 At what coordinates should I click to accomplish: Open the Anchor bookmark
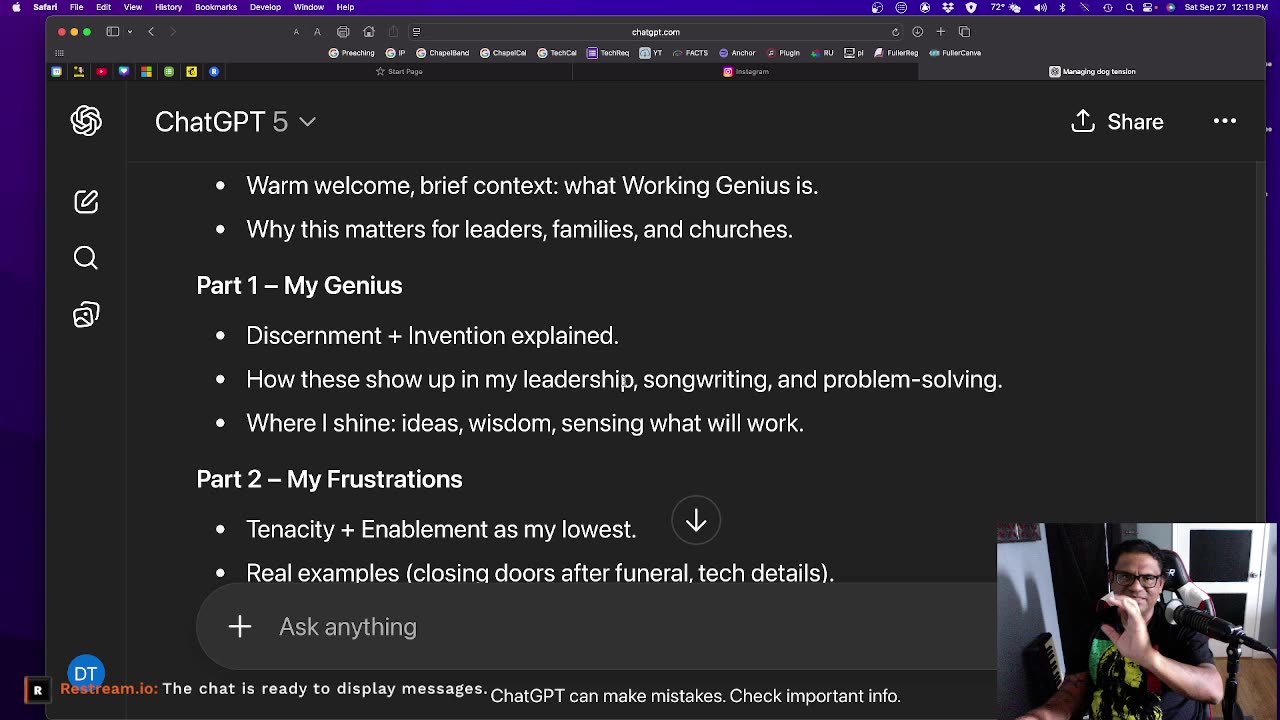coord(735,53)
